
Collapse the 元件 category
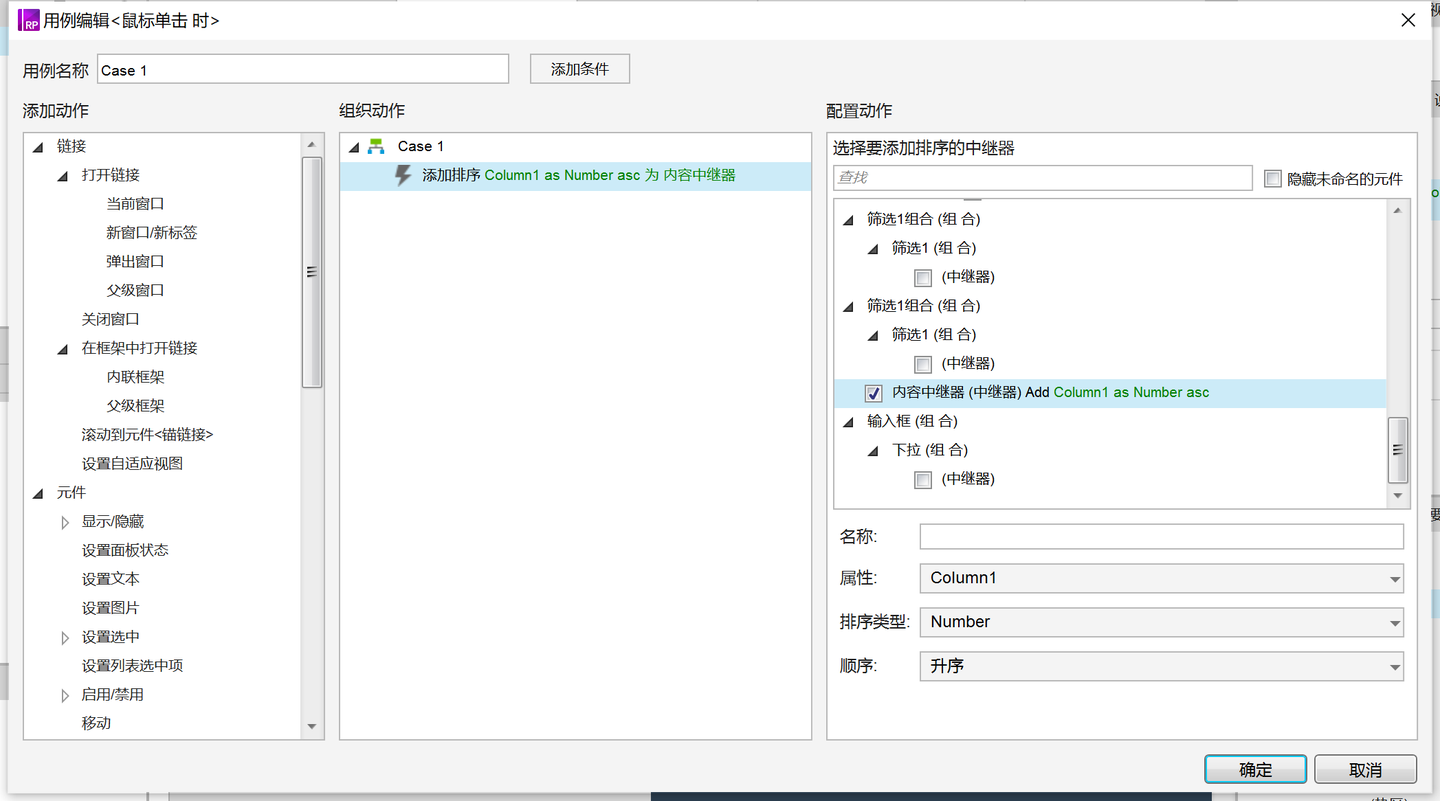click(38, 493)
